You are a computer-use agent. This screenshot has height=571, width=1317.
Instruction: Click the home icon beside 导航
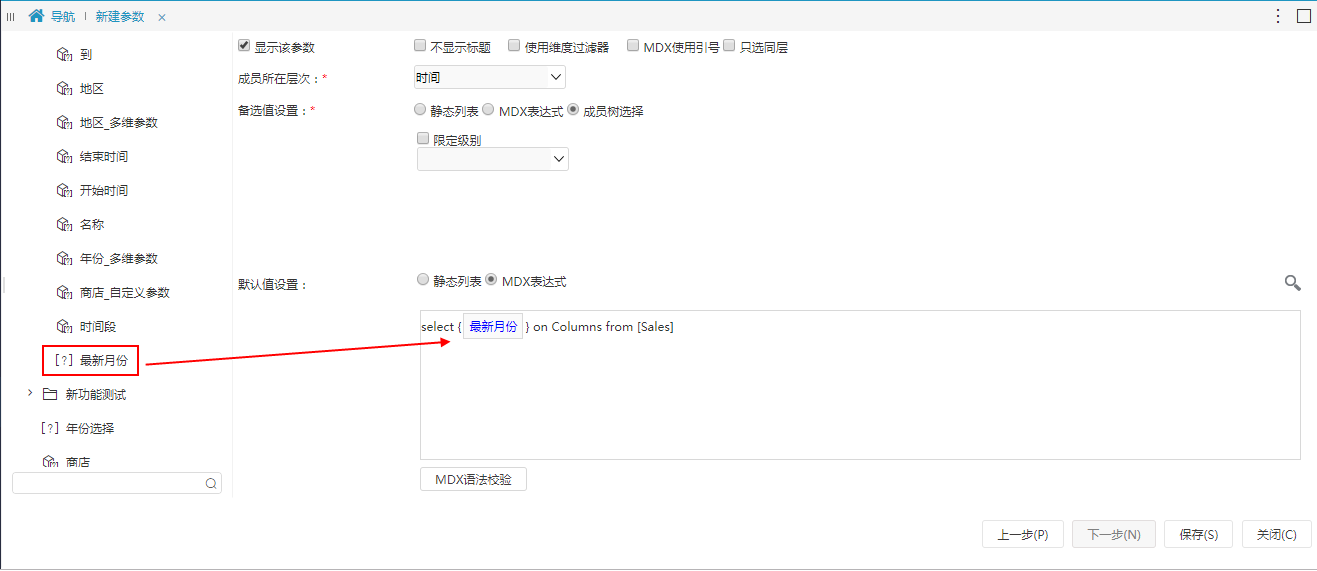tap(37, 16)
